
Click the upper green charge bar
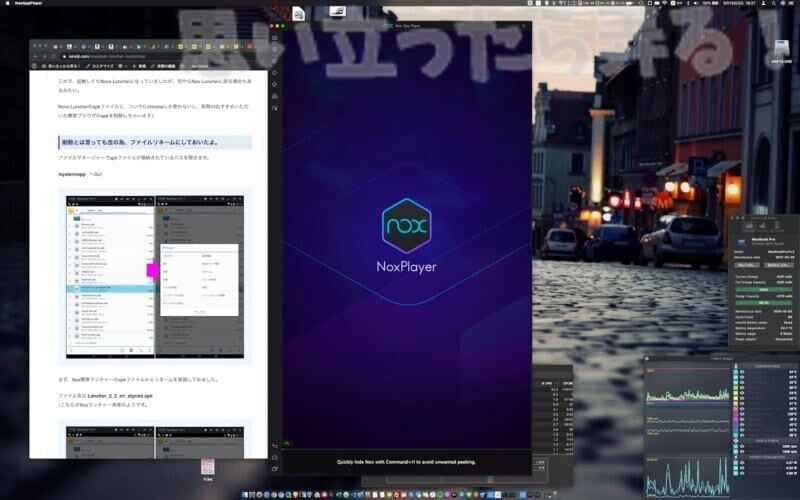click(764, 289)
